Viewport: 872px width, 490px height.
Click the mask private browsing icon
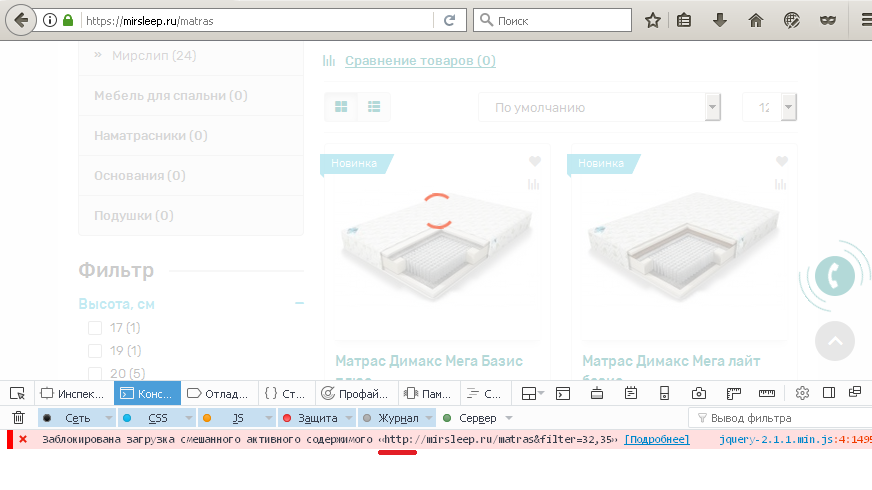(x=828, y=21)
